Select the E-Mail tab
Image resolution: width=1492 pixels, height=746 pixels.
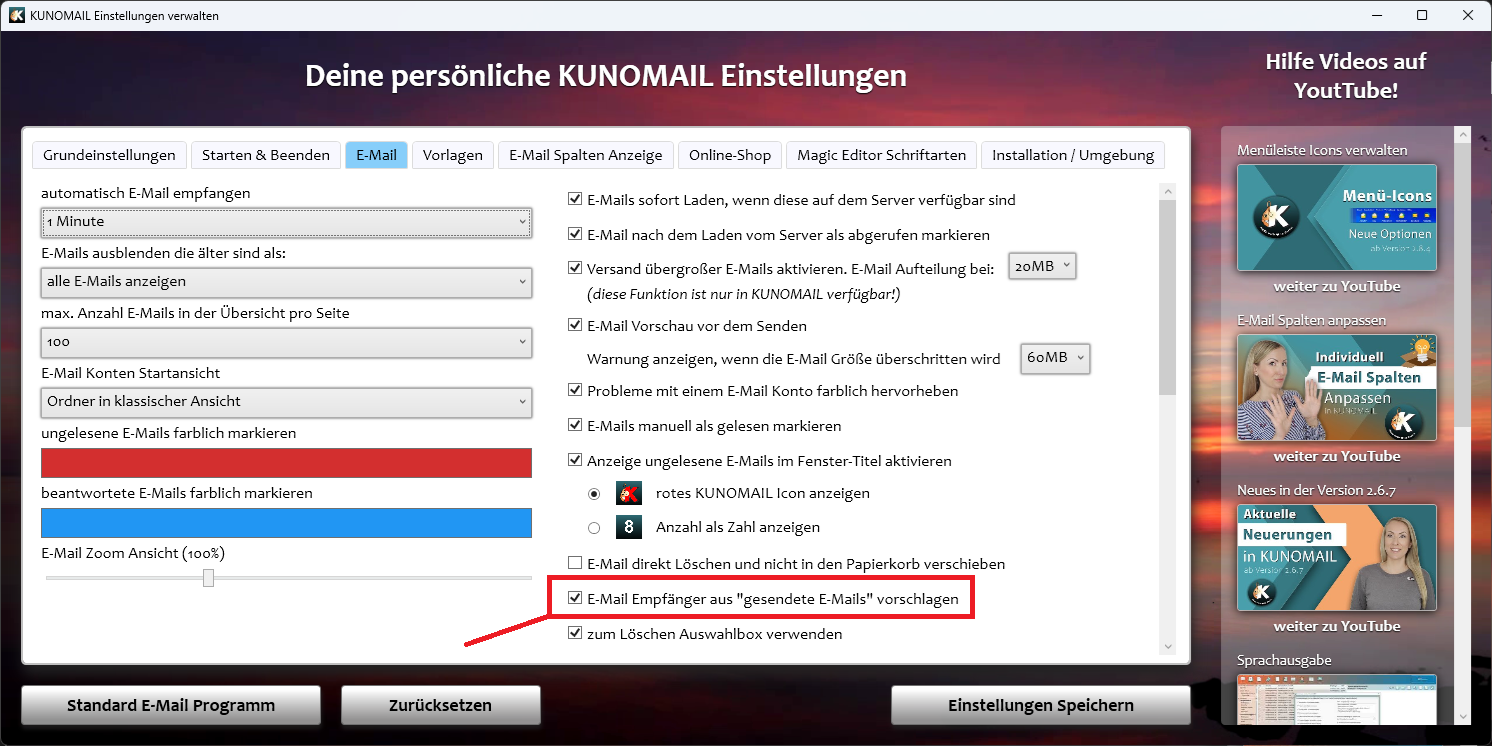point(376,155)
